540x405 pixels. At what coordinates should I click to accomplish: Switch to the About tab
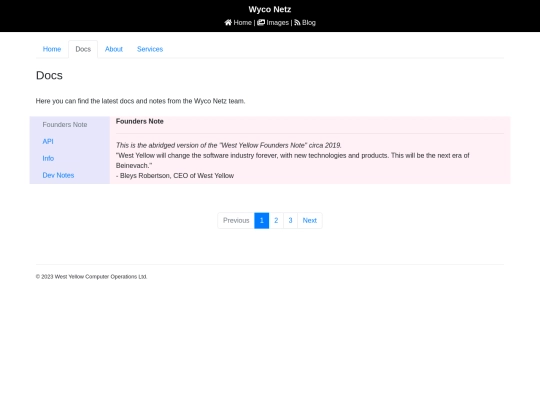[114, 49]
